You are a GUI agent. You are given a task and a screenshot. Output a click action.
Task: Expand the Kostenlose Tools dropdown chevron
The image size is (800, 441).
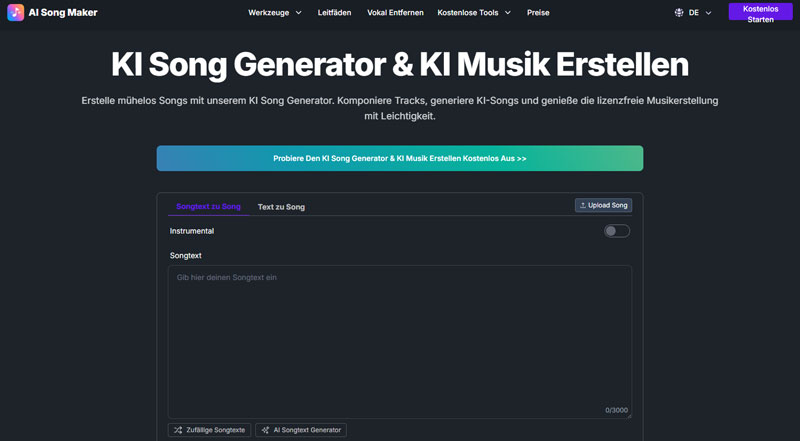[508, 13]
